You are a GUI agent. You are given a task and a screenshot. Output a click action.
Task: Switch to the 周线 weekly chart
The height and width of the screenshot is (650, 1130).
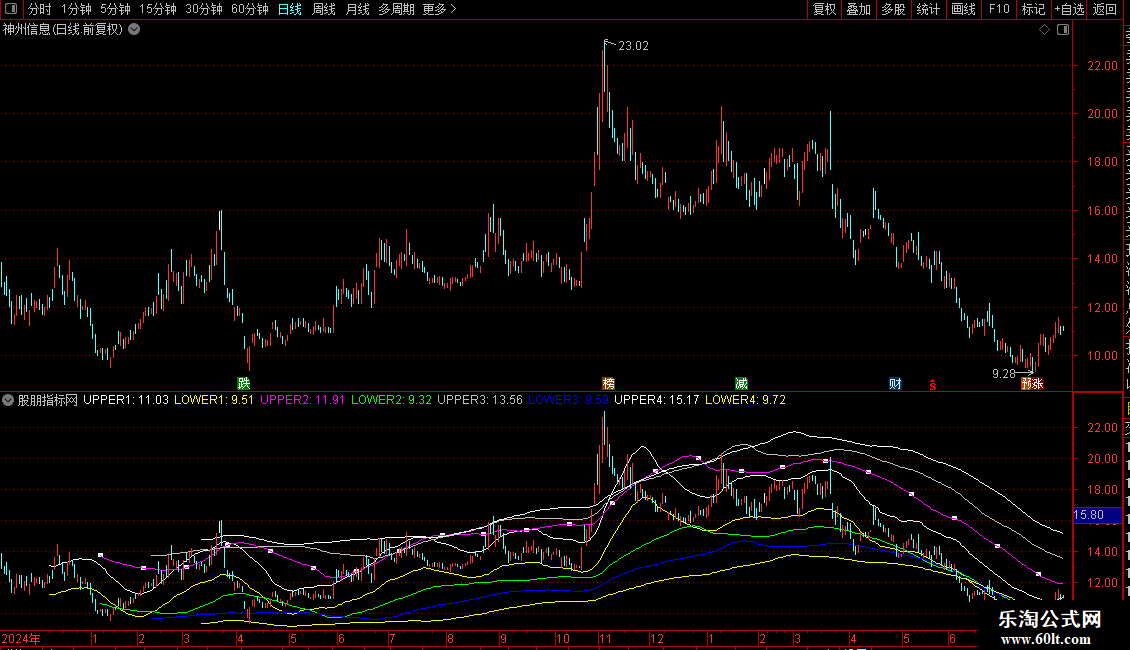click(x=324, y=9)
